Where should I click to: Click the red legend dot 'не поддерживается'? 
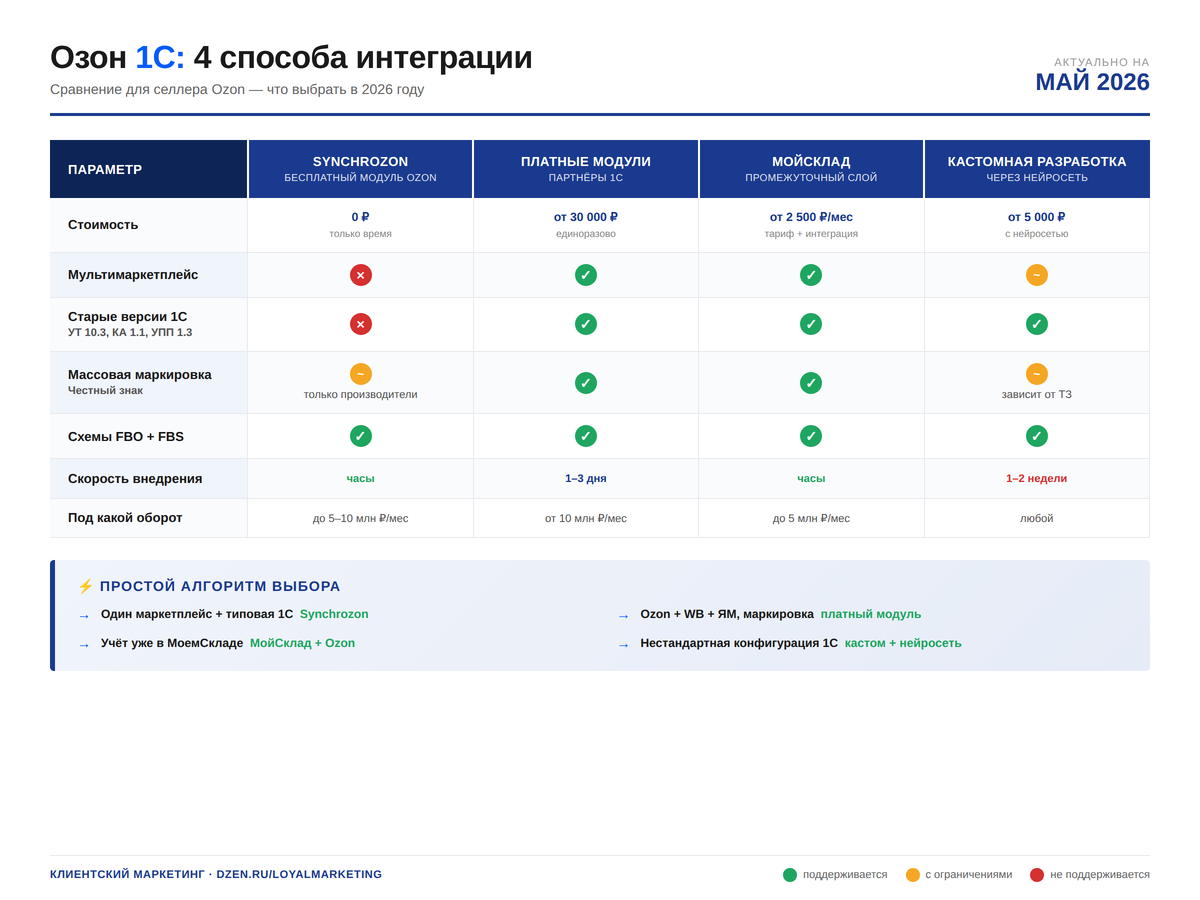(1037, 875)
